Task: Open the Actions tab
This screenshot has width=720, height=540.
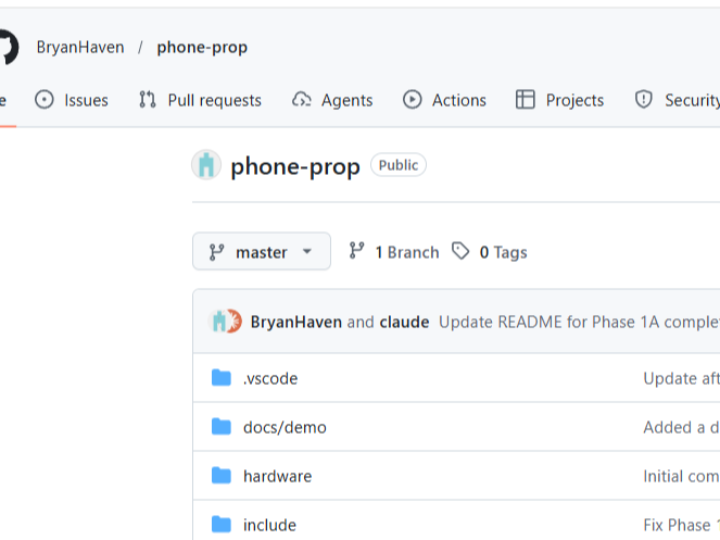Action: coord(445,100)
